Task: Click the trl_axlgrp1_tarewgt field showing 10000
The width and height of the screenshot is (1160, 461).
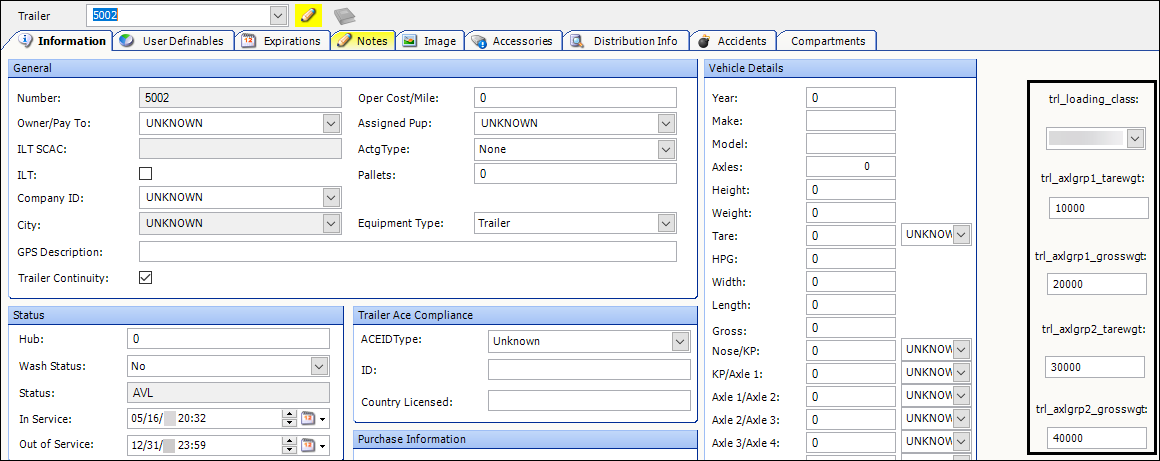Action: click(1098, 208)
